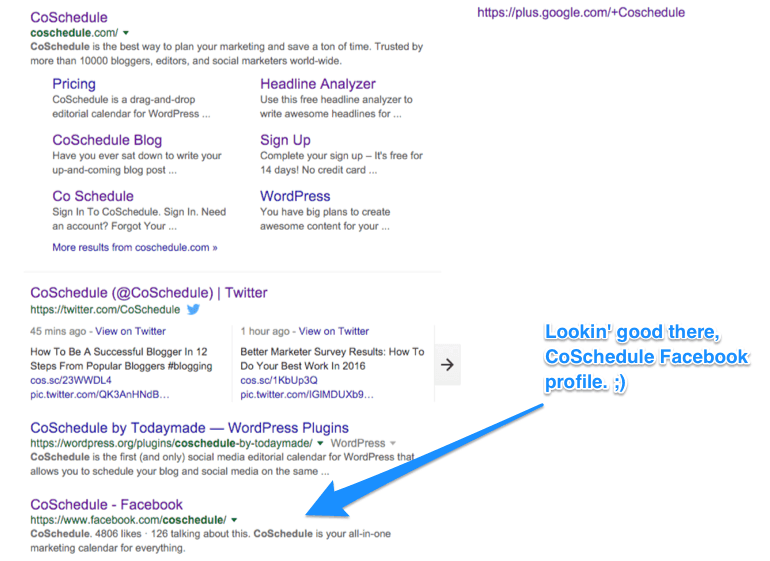Open the WordPress sitelink

pyautogui.click(x=295, y=196)
